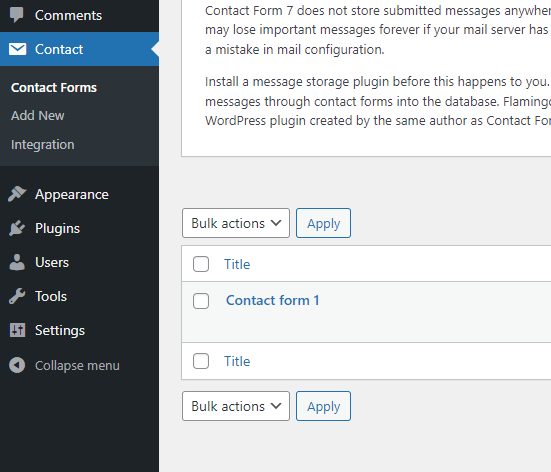Check the box next to Contact form 1
This screenshot has height=472, width=551.
201,301
